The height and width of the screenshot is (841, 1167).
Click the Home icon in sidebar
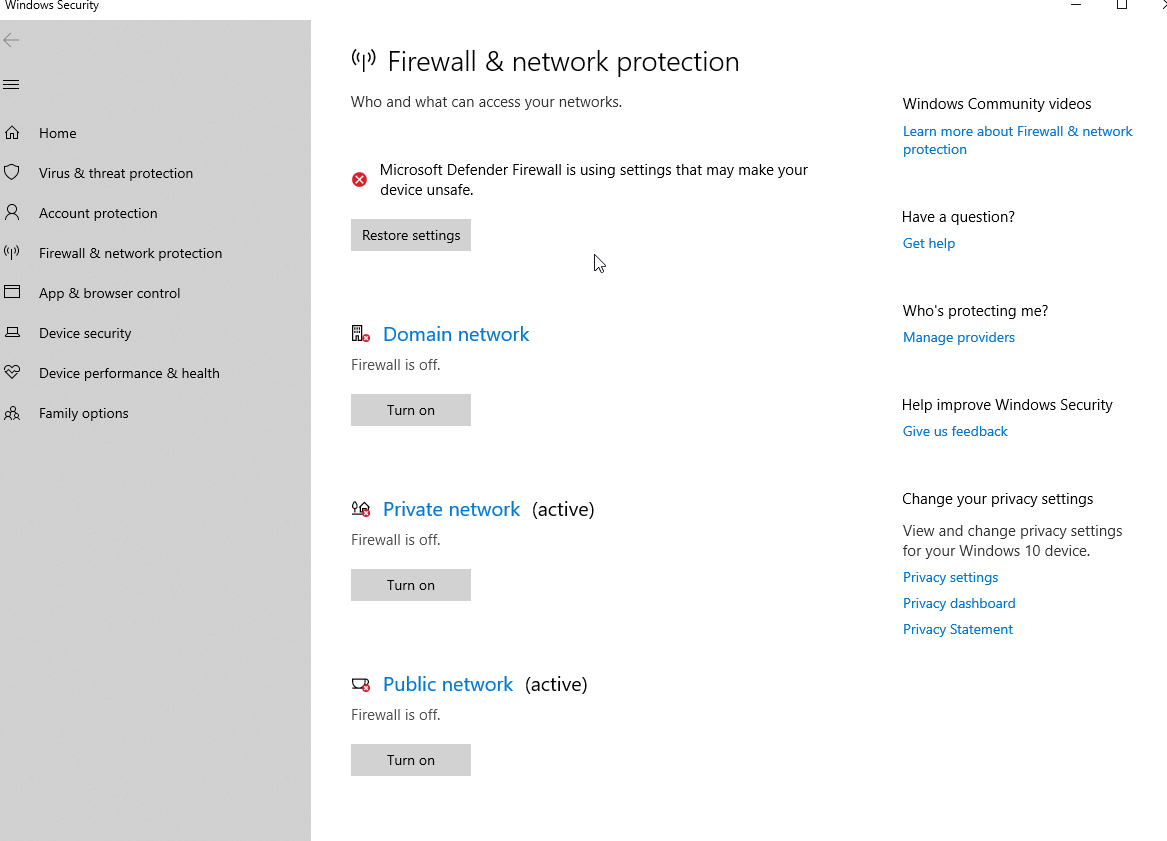[x=12, y=133]
